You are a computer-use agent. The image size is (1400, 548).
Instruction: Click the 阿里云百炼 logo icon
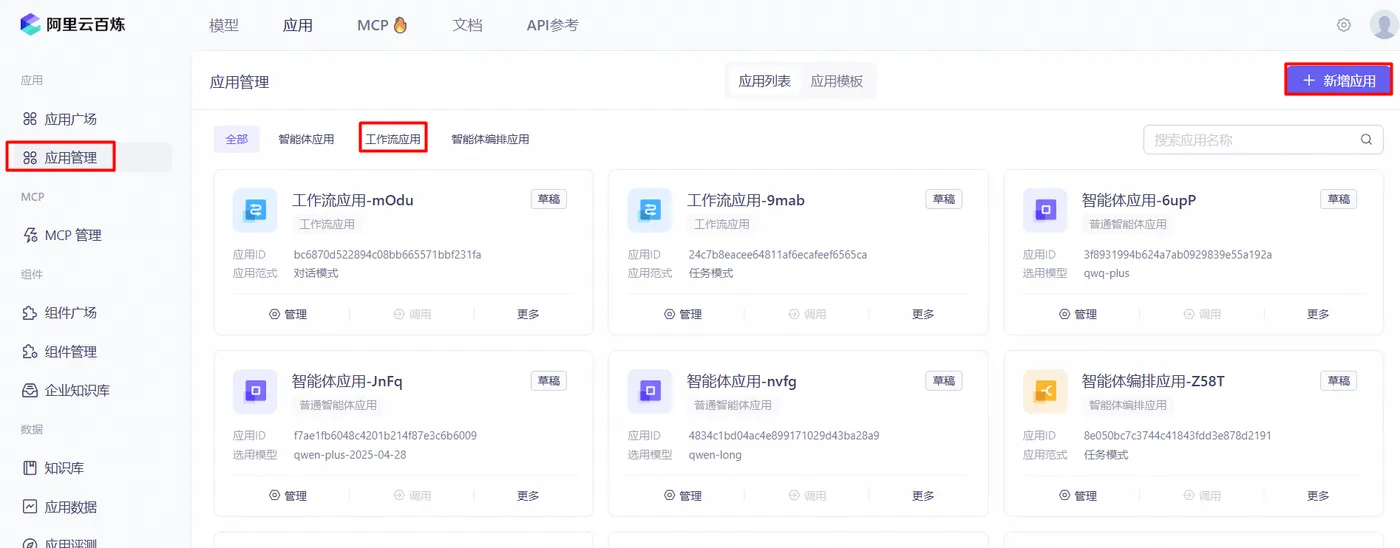(x=30, y=25)
